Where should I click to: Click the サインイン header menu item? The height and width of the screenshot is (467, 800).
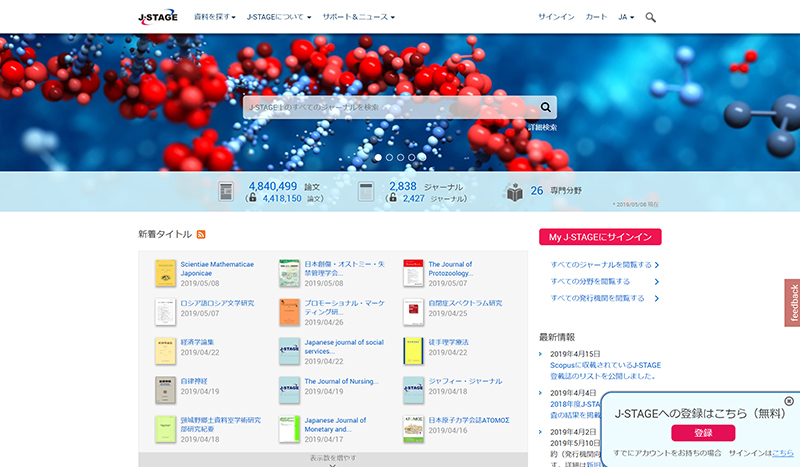[x=556, y=17]
